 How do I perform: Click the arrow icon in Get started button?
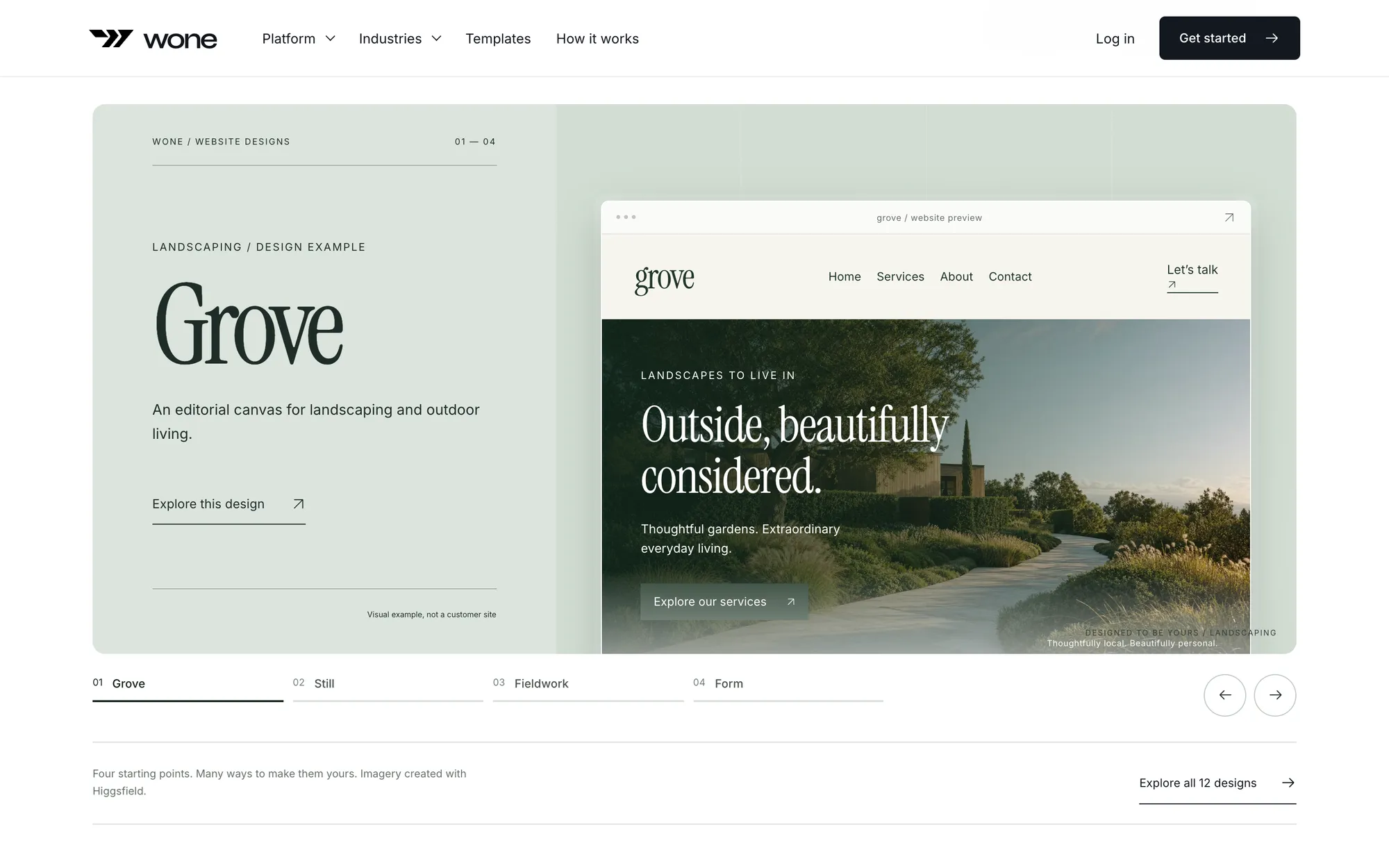[x=1272, y=38]
